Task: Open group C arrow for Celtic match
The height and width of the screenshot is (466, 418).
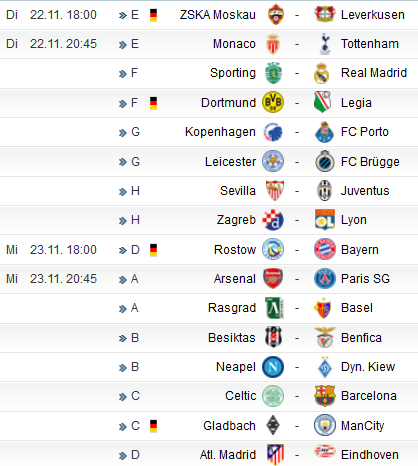Action: [x=123, y=397]
